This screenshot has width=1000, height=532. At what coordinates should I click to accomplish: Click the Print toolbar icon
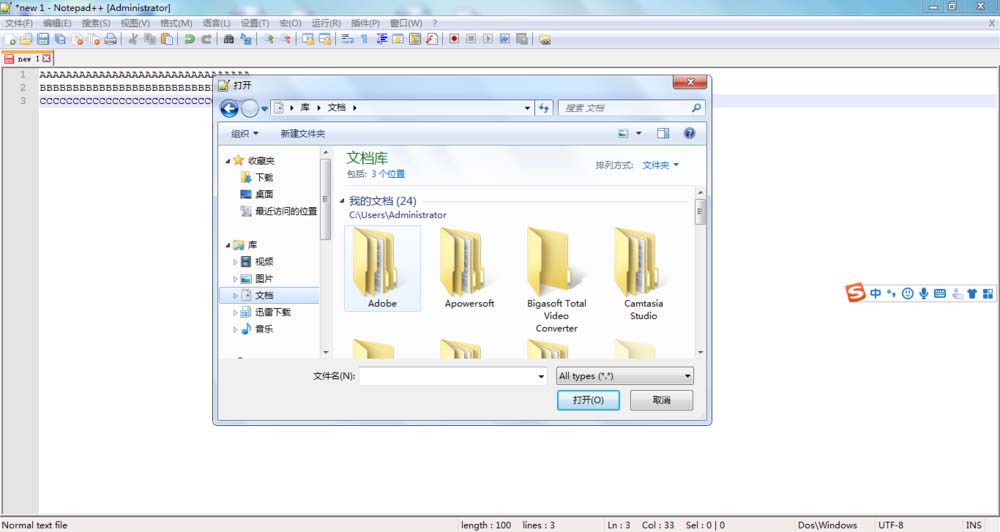(x=111, y=40)
